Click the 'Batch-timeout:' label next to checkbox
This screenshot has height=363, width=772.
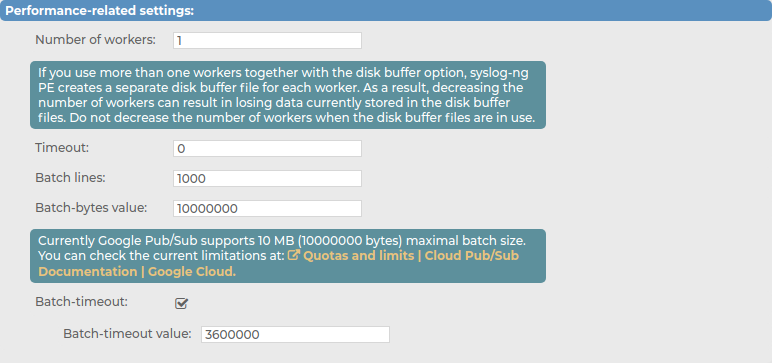point(81,302)
